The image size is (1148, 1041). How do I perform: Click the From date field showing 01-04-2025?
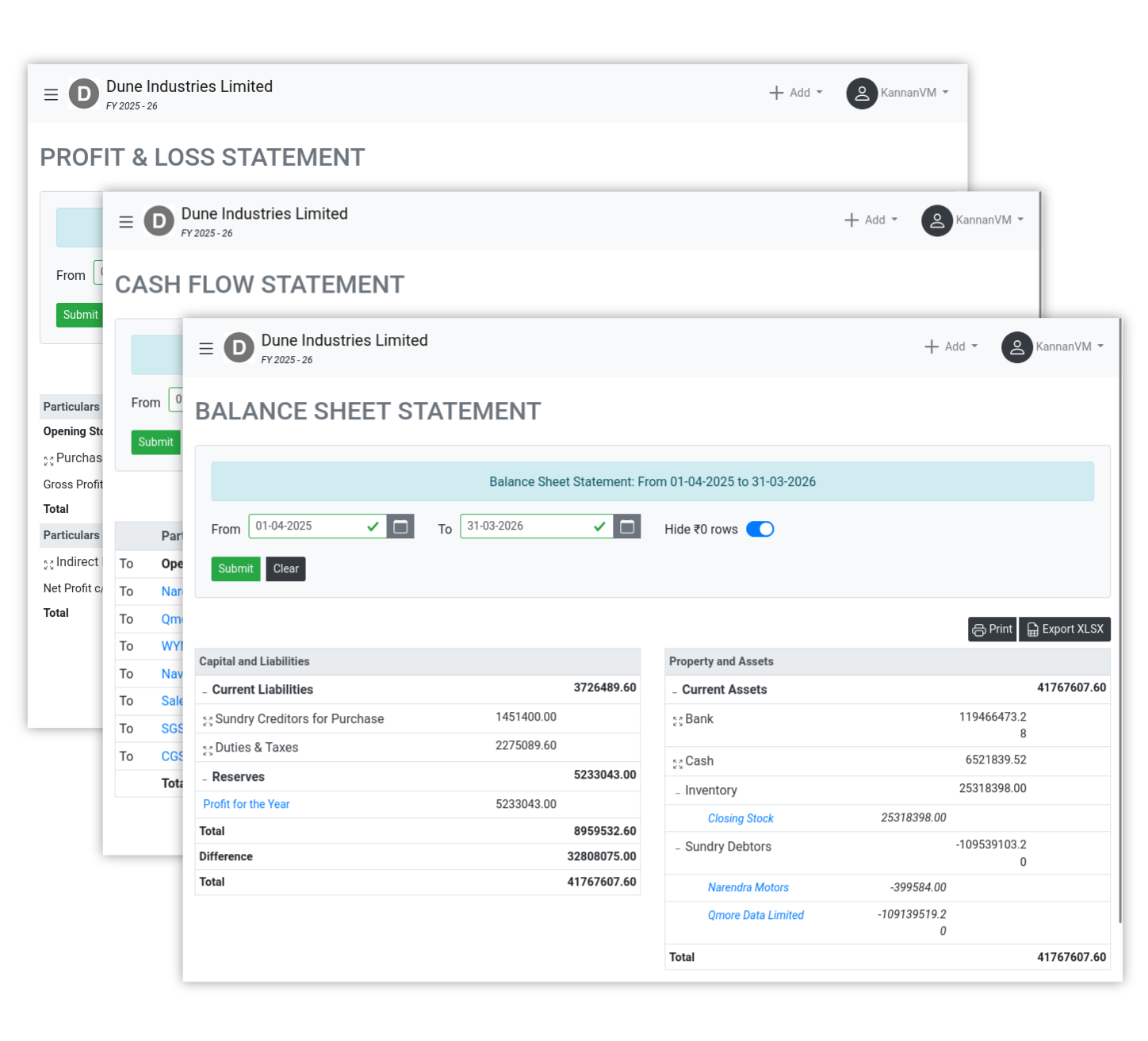point(309,526)
